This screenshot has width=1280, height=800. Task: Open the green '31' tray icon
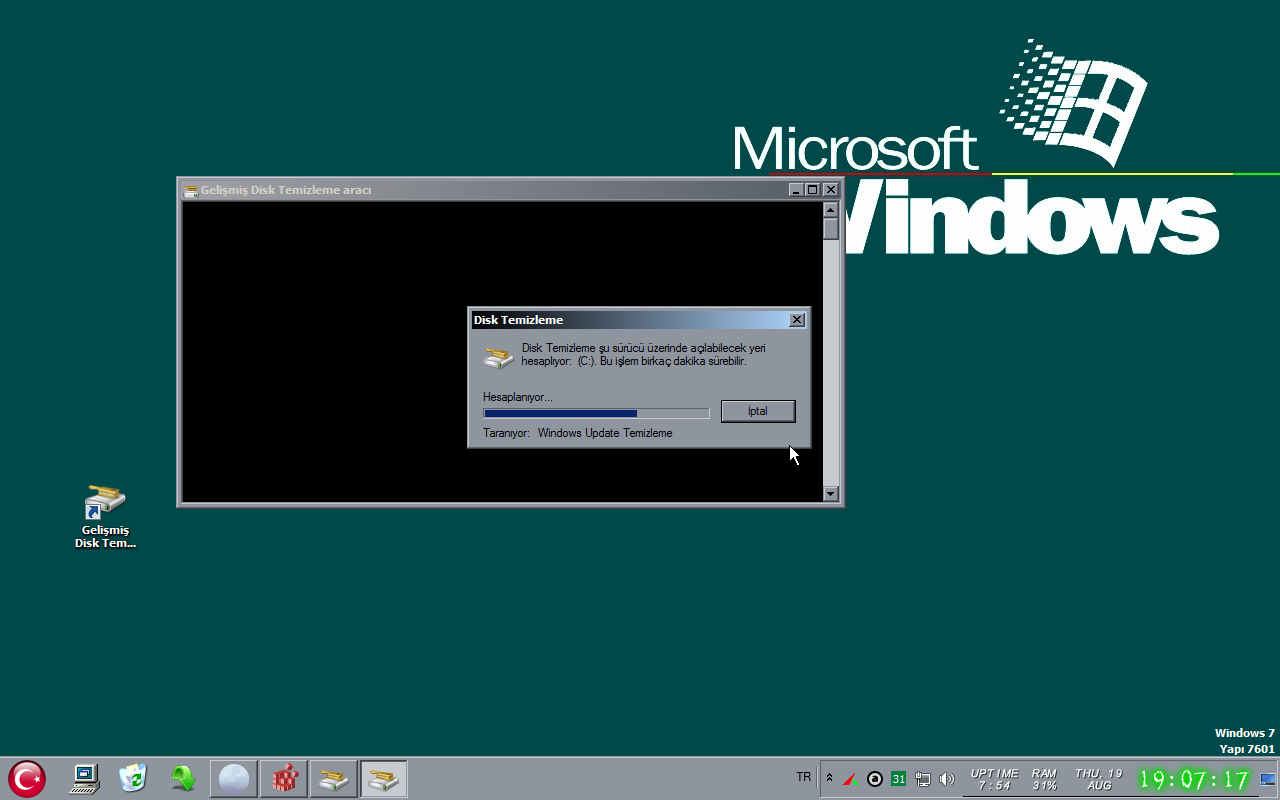[x=899, y=779]
